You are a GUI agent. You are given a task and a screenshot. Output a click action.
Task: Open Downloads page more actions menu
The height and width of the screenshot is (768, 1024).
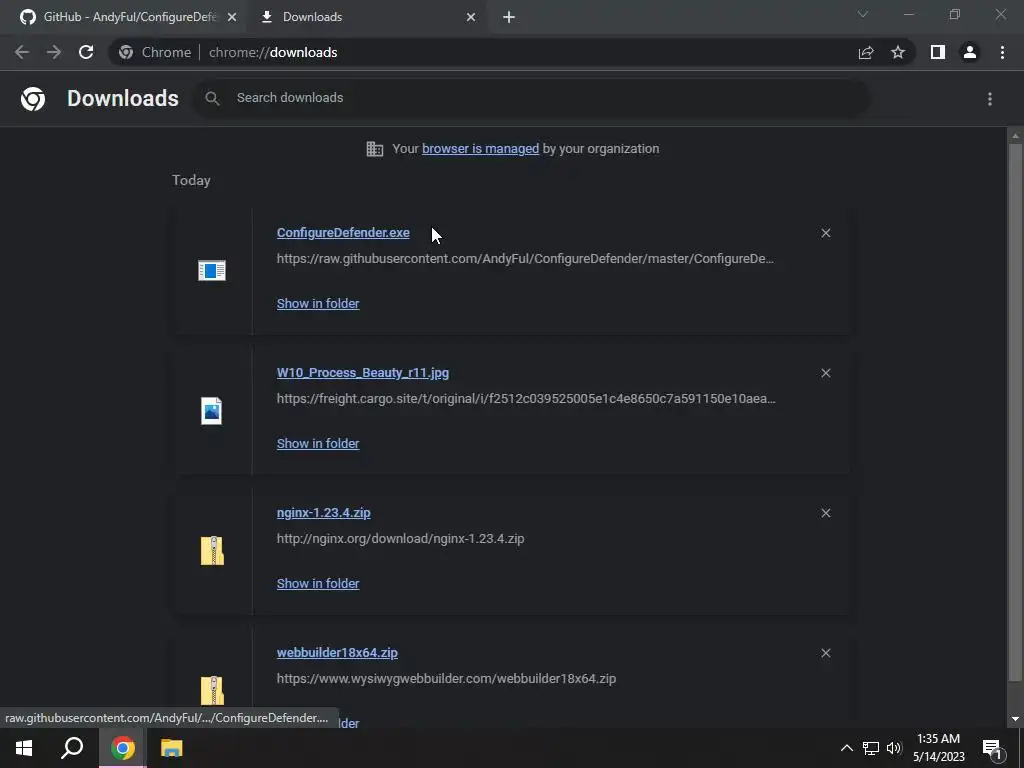pyautogui.click(x=990, y=99)
